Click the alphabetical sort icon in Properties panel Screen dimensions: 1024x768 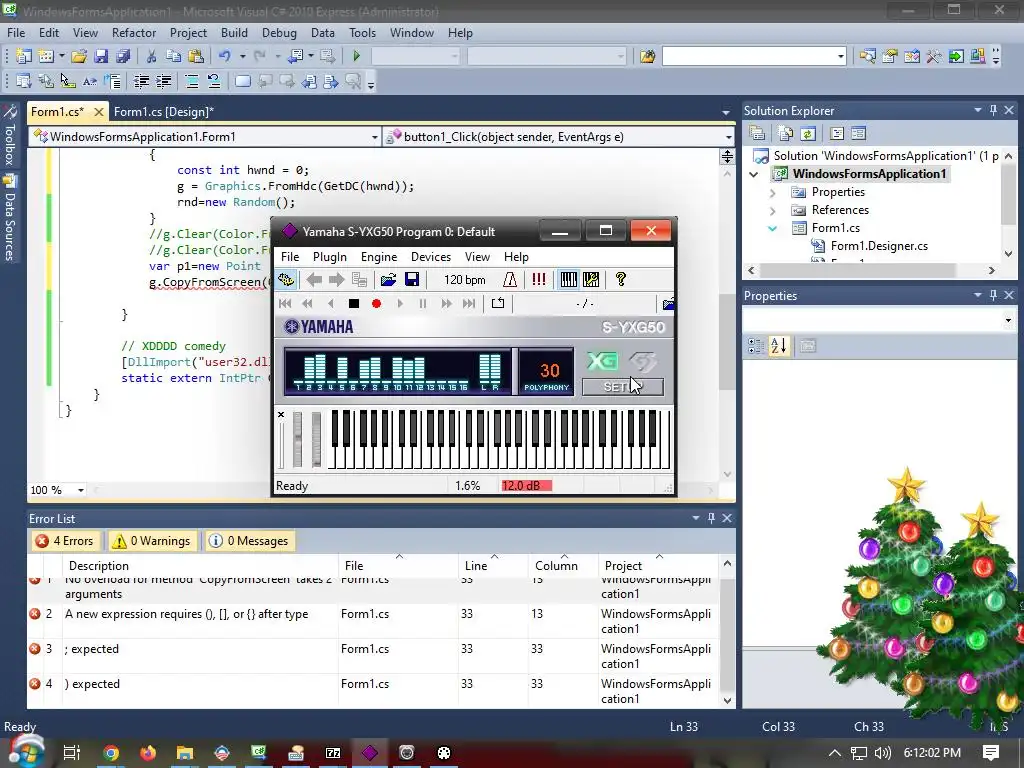(778, 345)
